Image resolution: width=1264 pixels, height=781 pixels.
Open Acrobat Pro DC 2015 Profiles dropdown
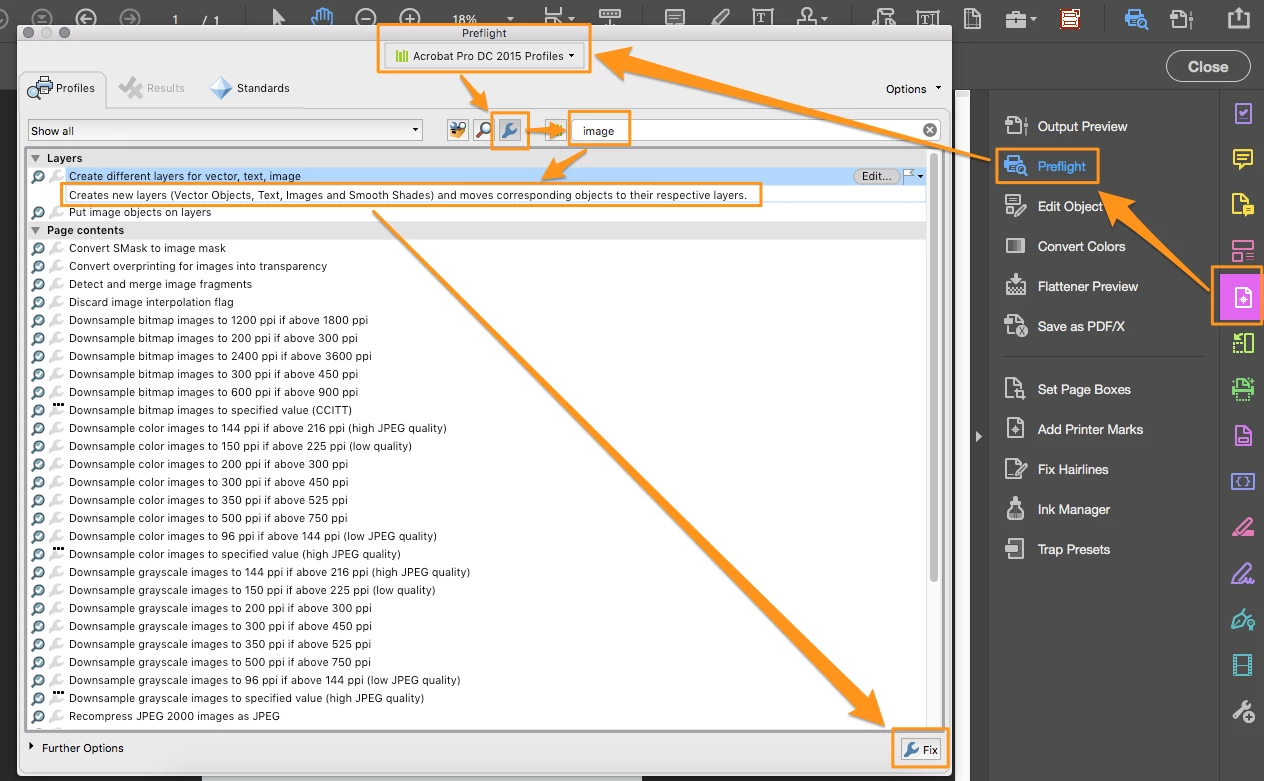486,56
